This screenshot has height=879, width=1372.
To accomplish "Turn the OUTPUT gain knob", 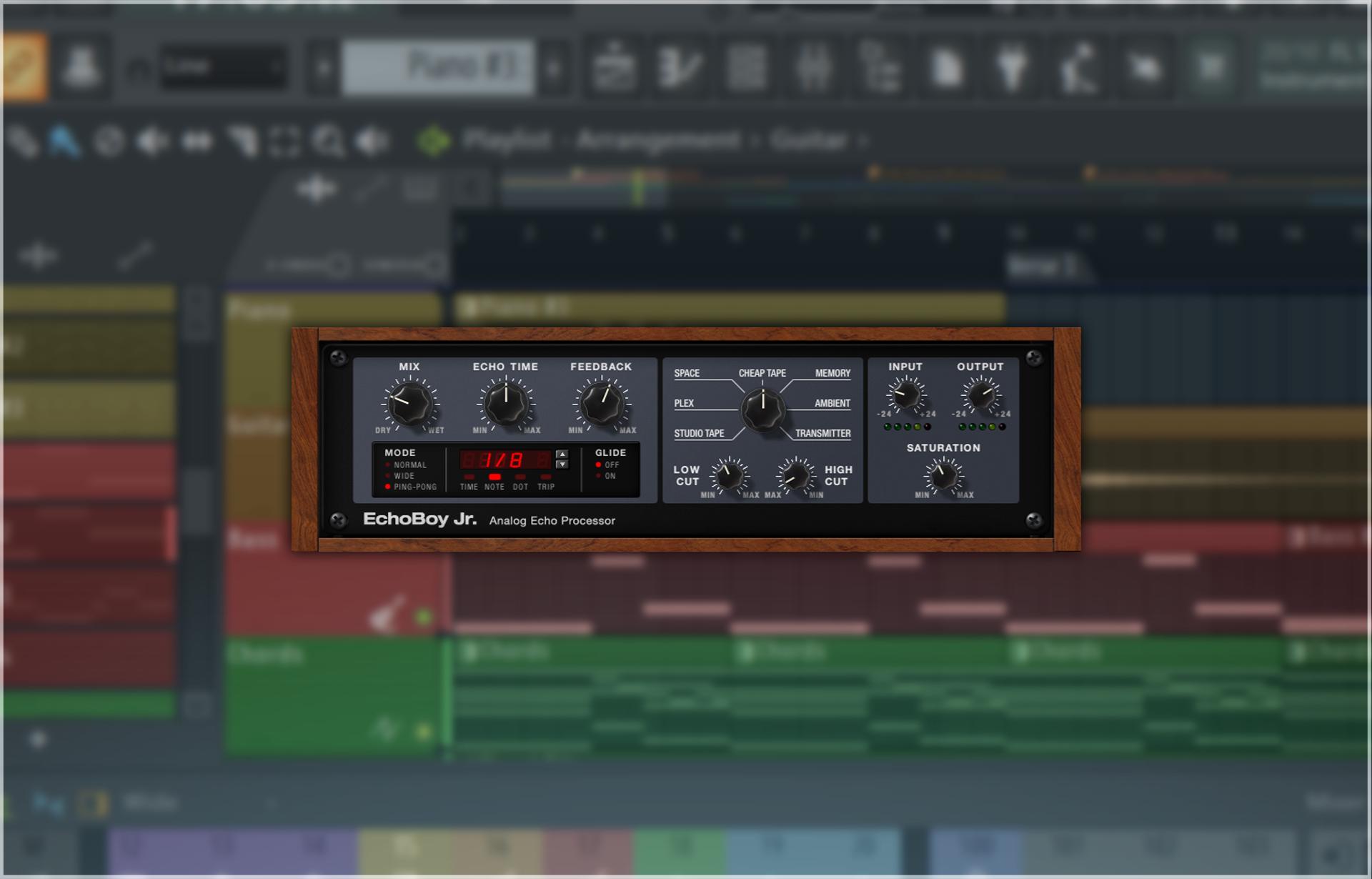I will pos(980,394).
